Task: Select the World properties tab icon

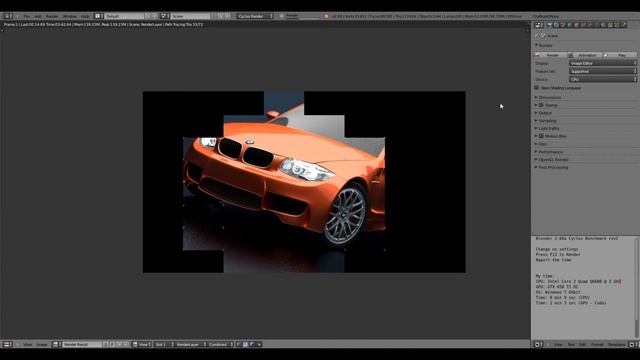Action: [x=570, y=25]
